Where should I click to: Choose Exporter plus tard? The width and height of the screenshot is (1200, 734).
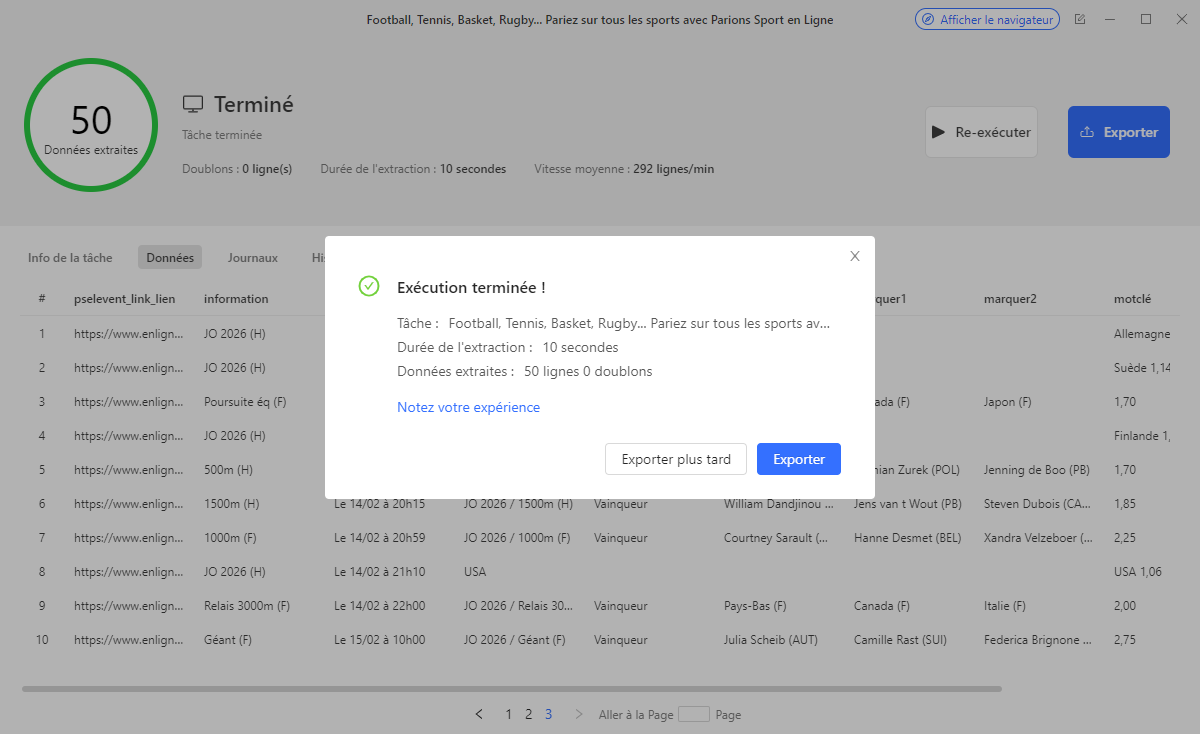(676, 459)
